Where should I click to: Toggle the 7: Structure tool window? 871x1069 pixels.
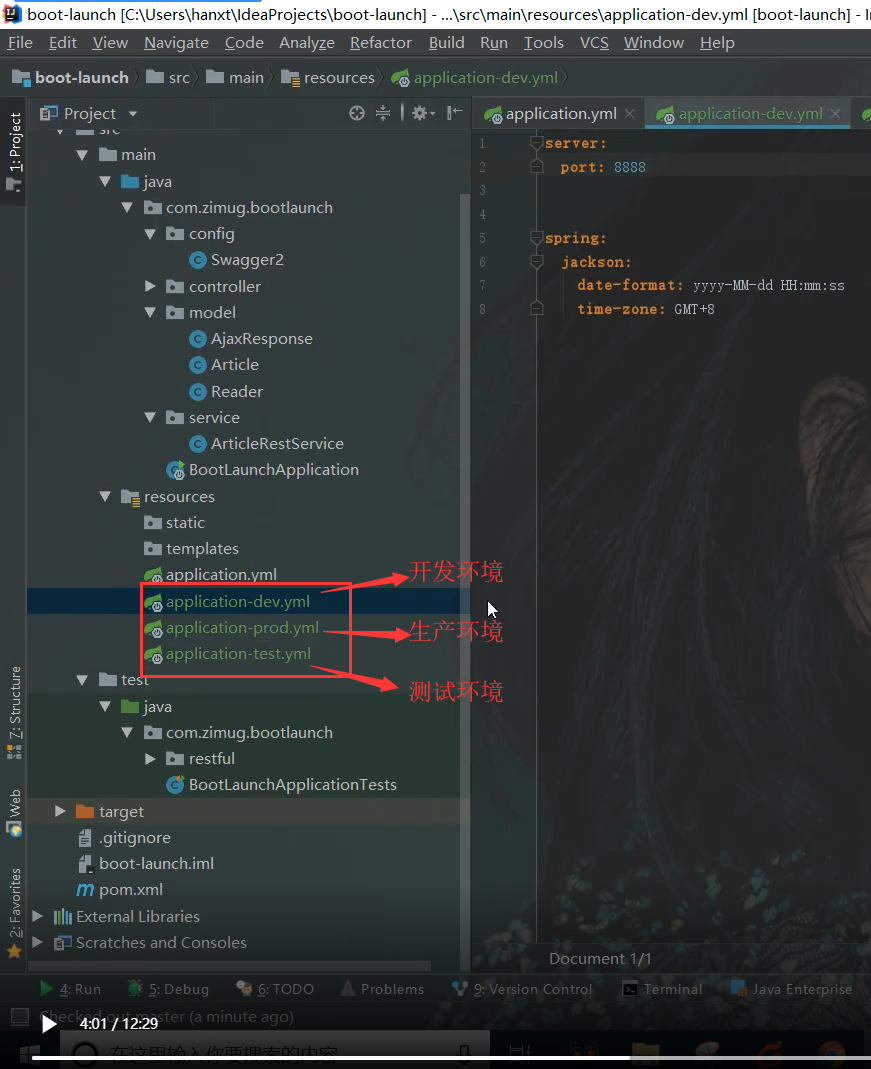14,712
